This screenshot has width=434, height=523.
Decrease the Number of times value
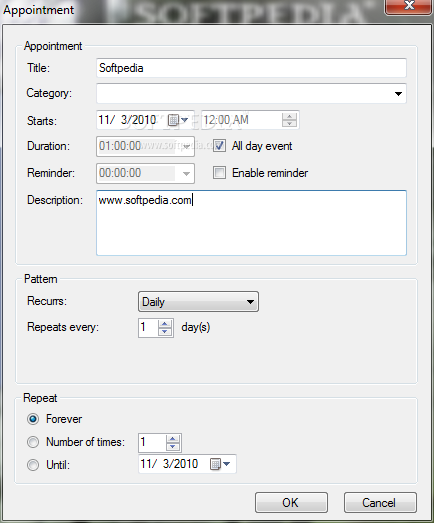click(x=173, y=446)
